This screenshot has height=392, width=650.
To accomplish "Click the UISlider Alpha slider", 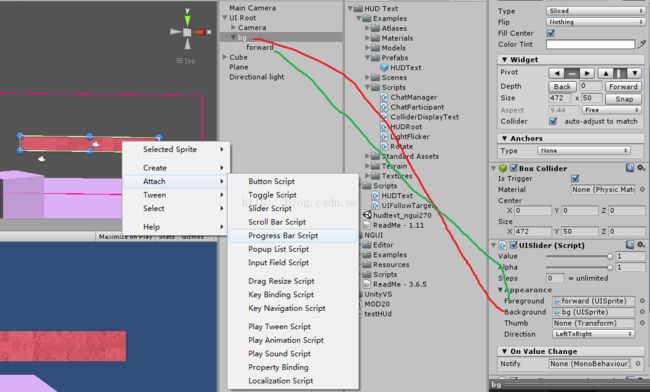I will 579,267.
